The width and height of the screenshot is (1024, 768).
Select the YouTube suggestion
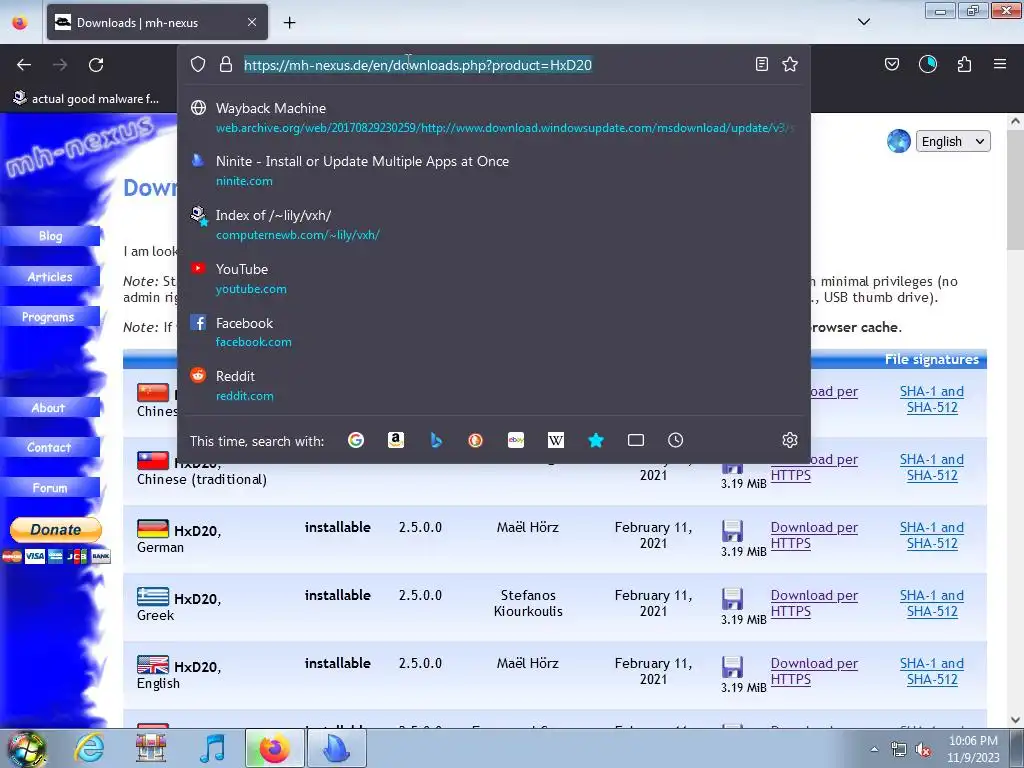click(494, 279)
